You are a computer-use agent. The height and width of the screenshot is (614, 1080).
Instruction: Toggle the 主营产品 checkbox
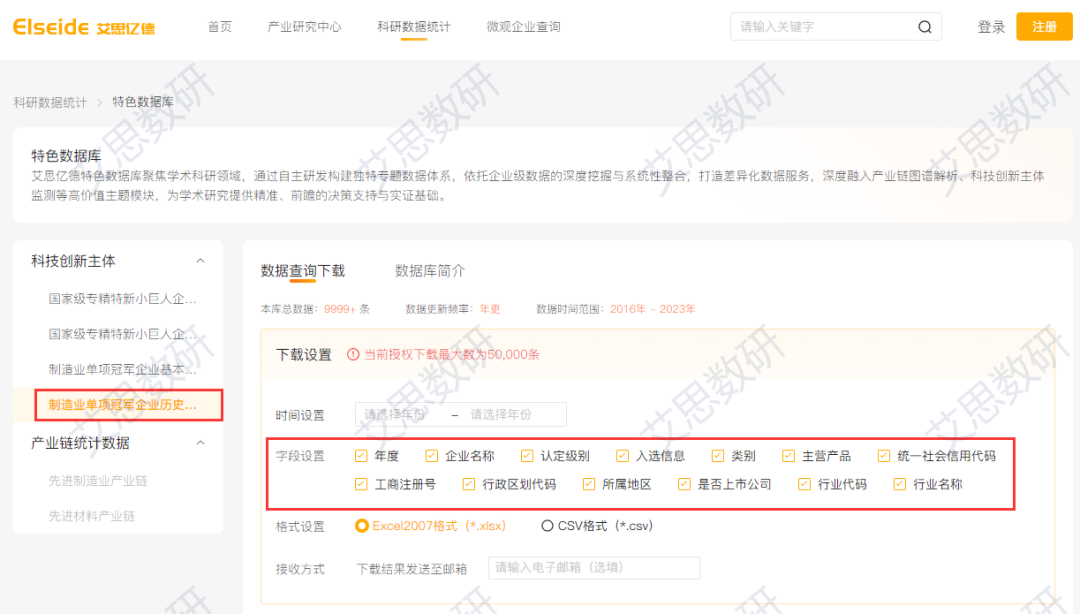pyautogui.click(x=788, y=456)
